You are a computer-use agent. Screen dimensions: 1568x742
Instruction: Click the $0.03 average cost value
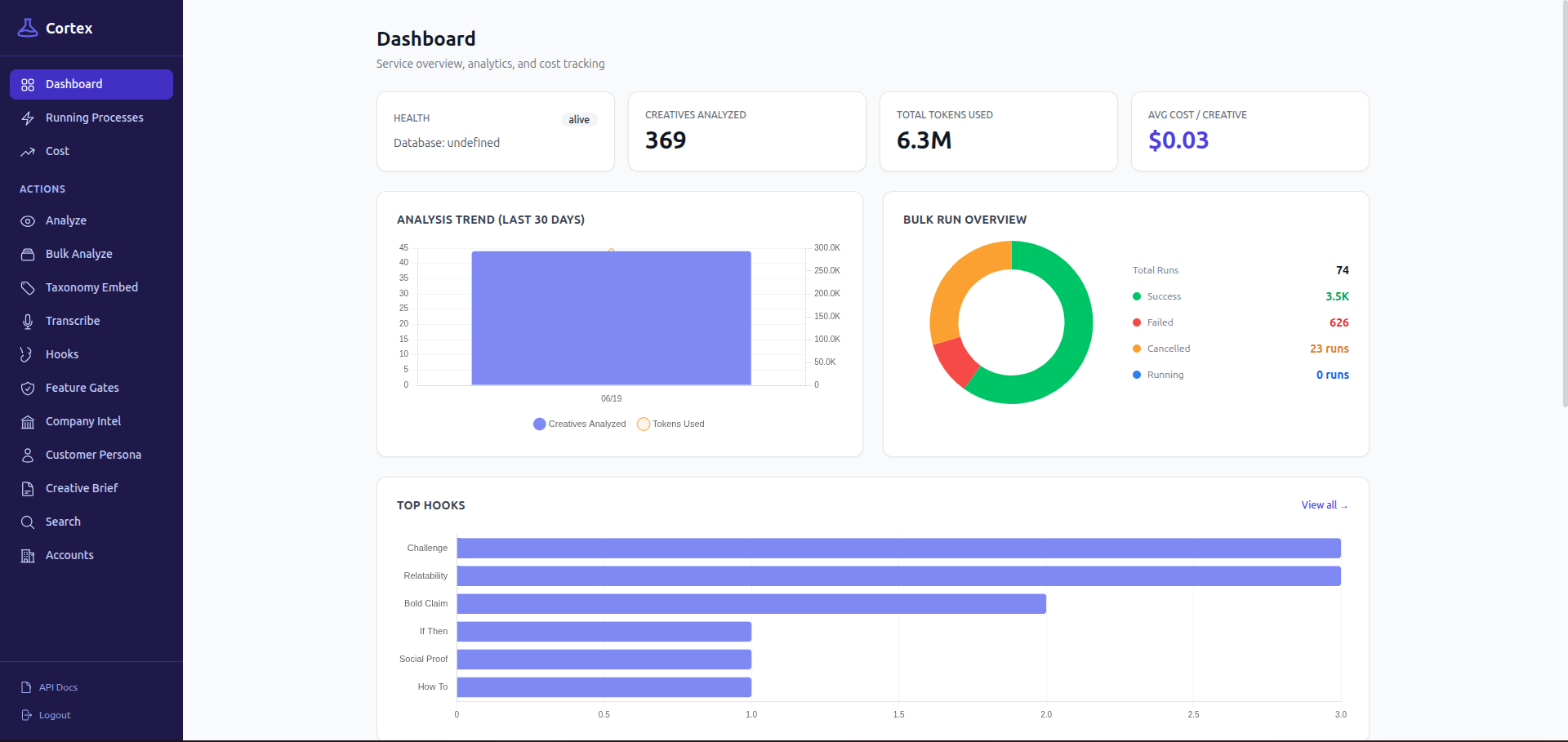point(1178,140)
